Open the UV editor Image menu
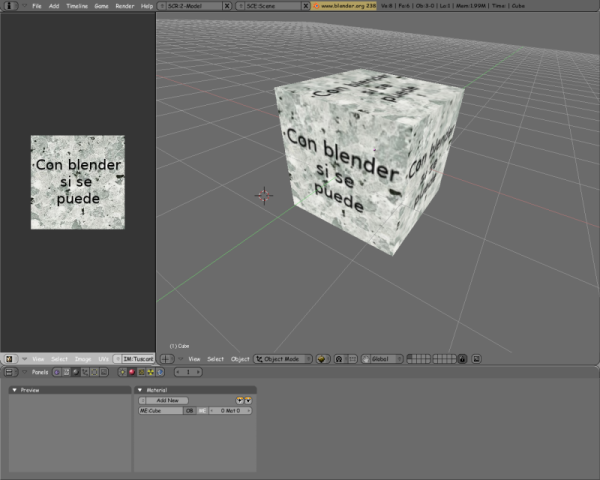This screenshot has width=600, height=480. 83,359
